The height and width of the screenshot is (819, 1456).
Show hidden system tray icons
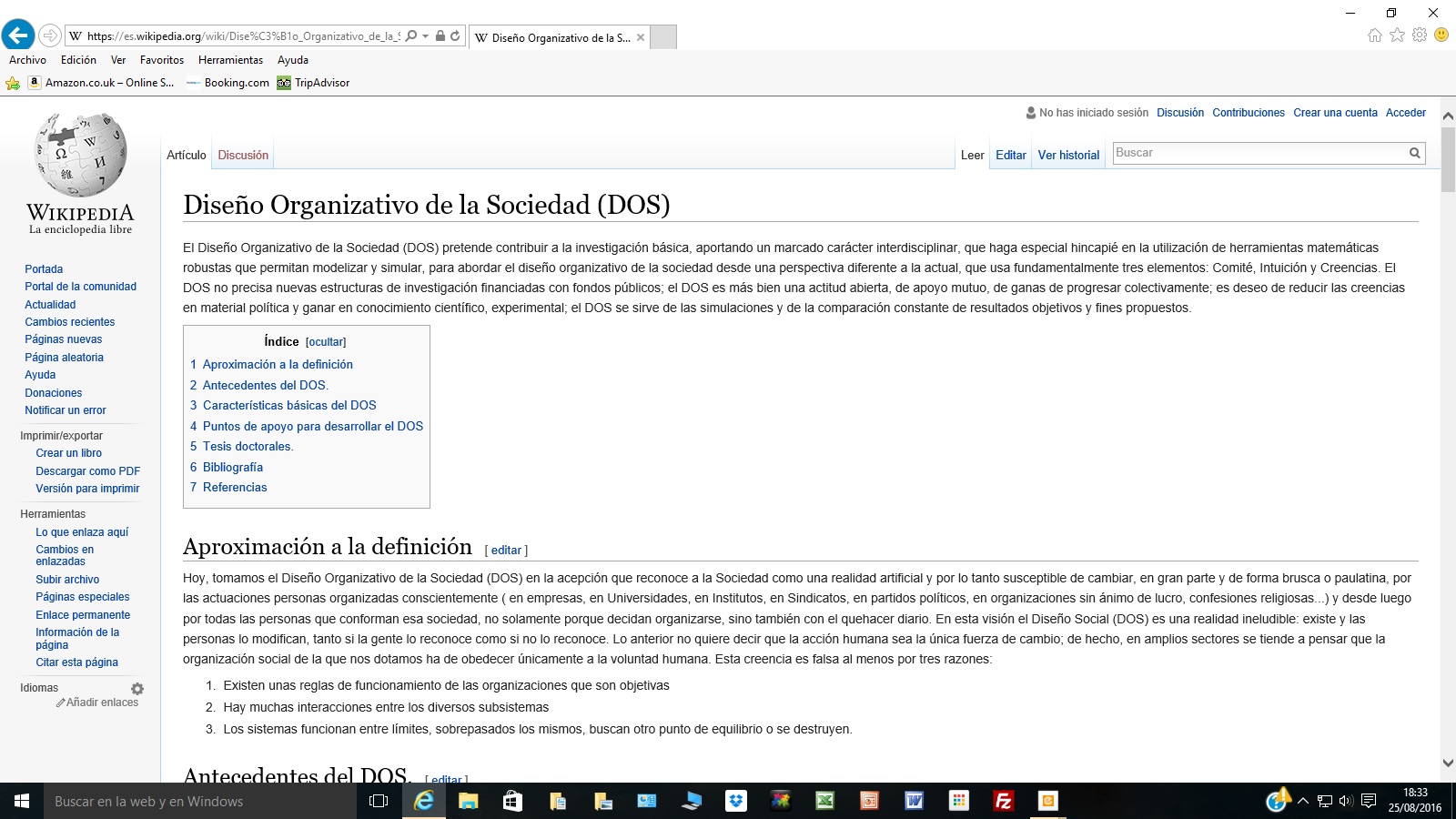(x=1303, y=802)
